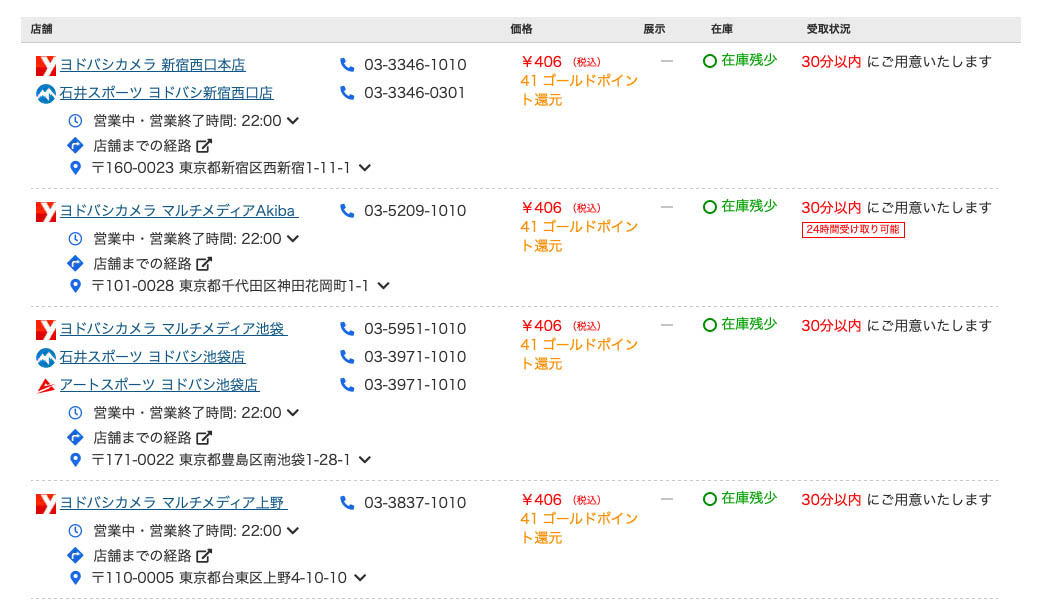Click the 価格 column header
The image size is (1041, 608).
521,29
